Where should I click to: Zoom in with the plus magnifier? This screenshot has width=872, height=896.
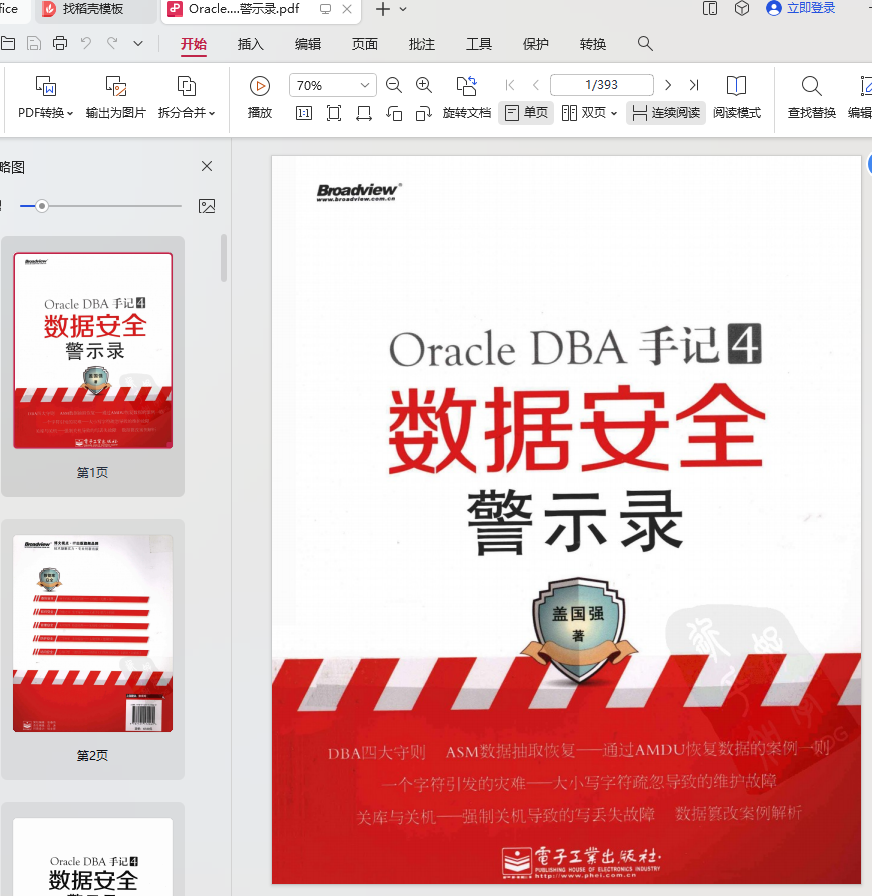click(x=424, y=85)
